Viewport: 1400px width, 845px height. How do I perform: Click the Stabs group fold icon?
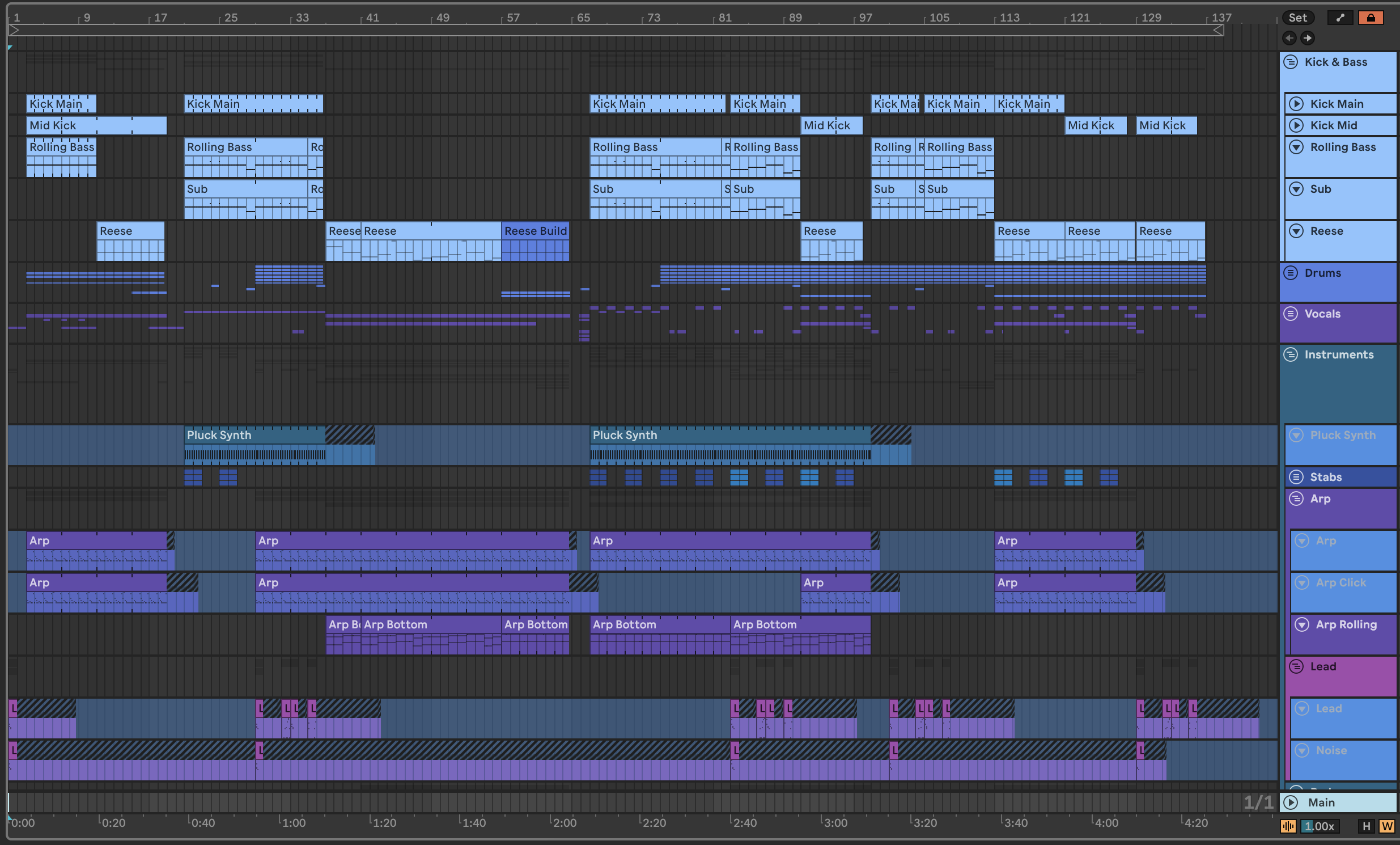pos(1296,477)
